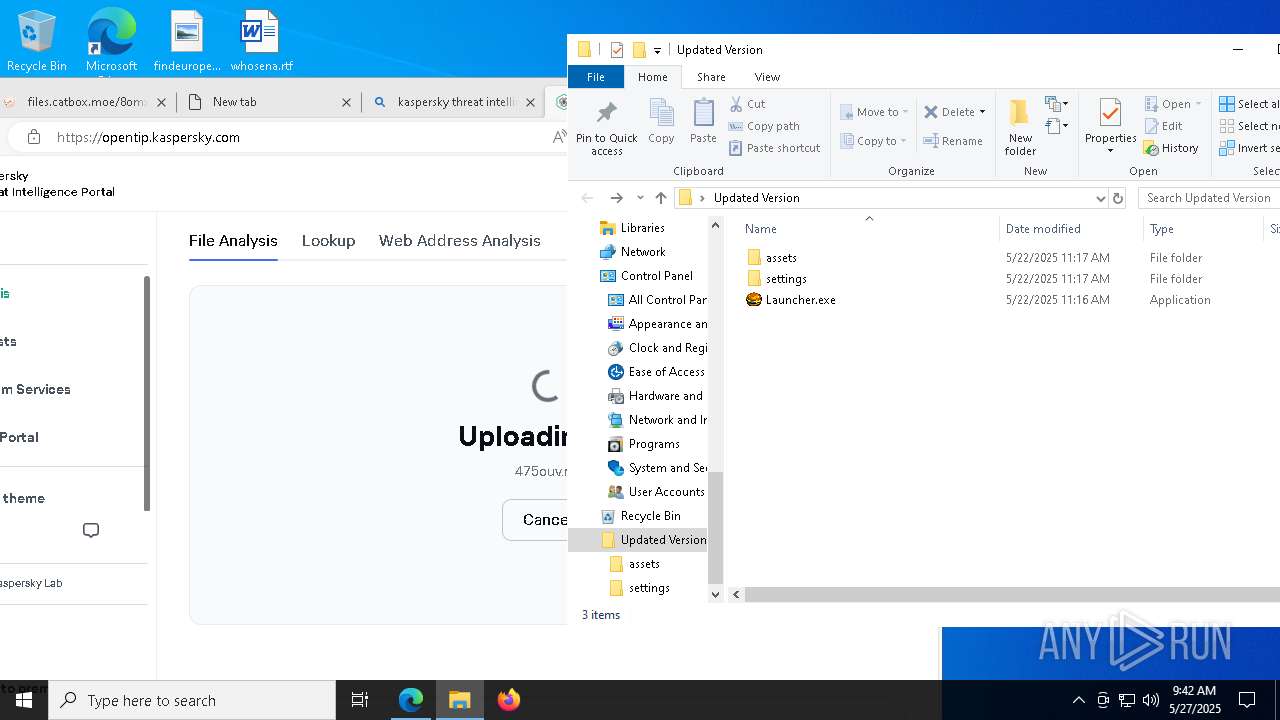
Task: Click Type here to search box
Action: pos(192,700)
